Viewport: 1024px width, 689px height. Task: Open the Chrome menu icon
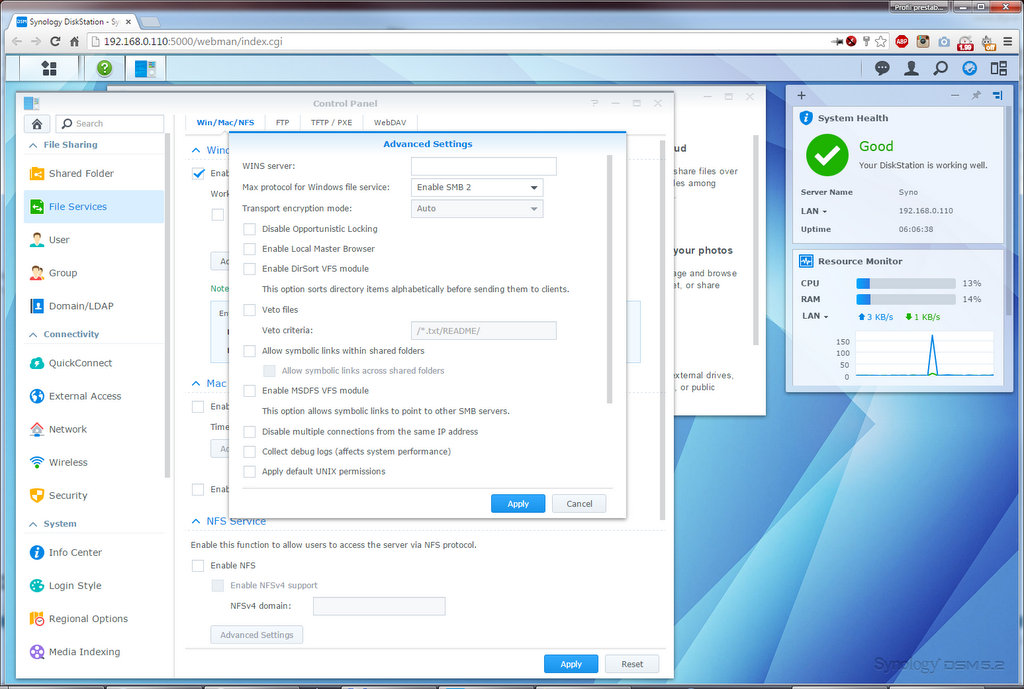[1008, 41]
